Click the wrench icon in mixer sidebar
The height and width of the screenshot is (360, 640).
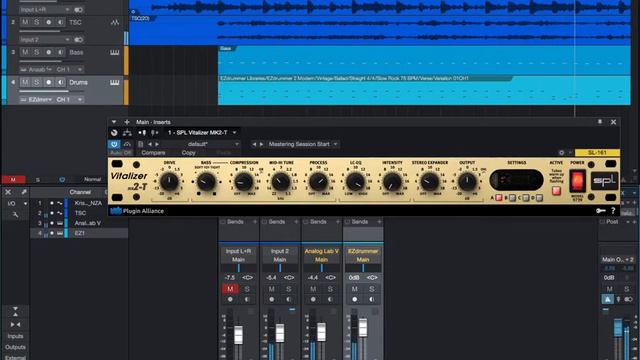pos(15,214)
